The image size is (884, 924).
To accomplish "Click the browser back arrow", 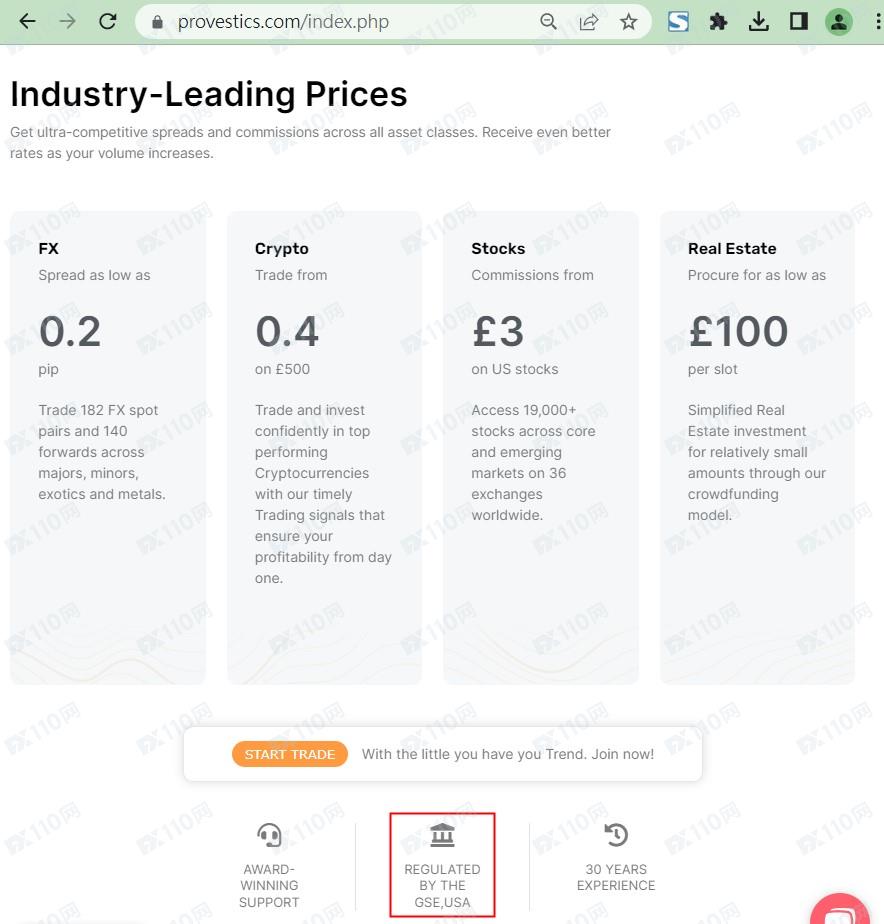I will (x=28, y=21).
